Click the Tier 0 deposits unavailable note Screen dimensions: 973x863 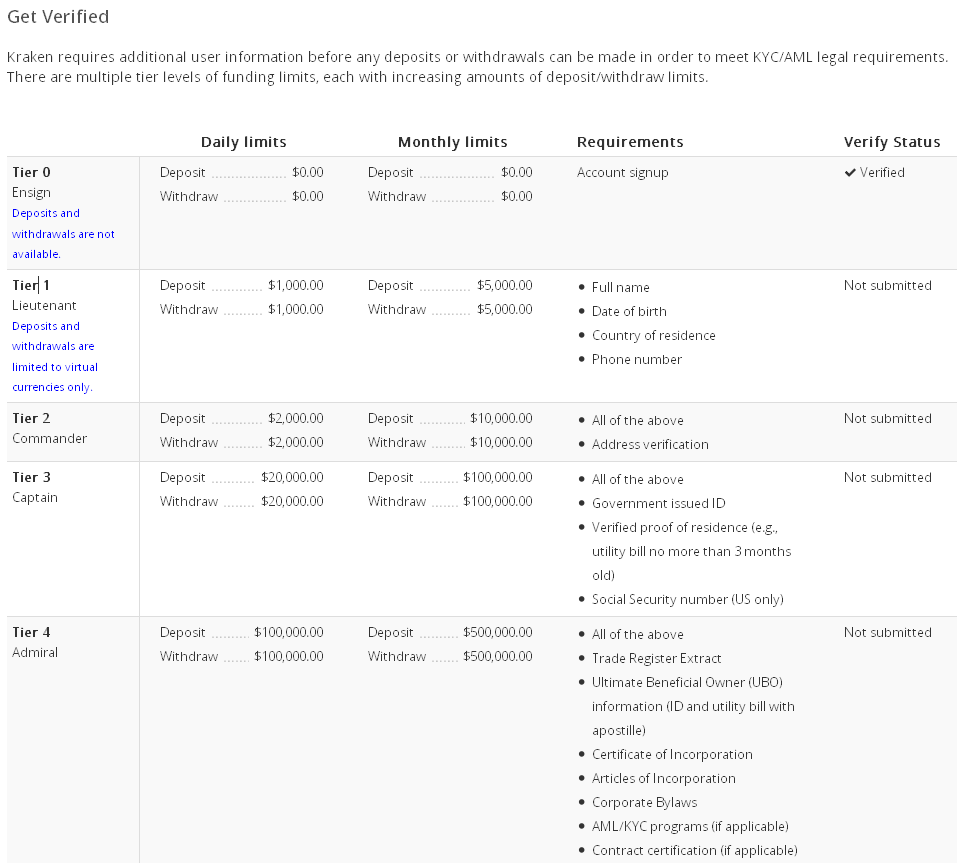[63, 233]
